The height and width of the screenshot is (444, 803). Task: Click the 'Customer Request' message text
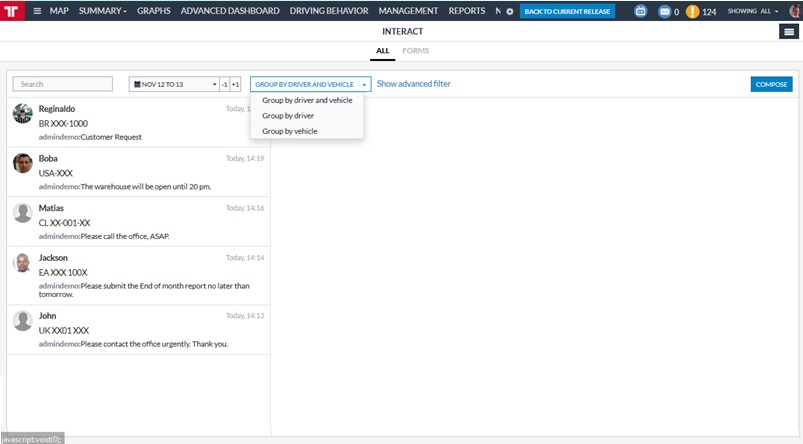(x=111, y=137)
